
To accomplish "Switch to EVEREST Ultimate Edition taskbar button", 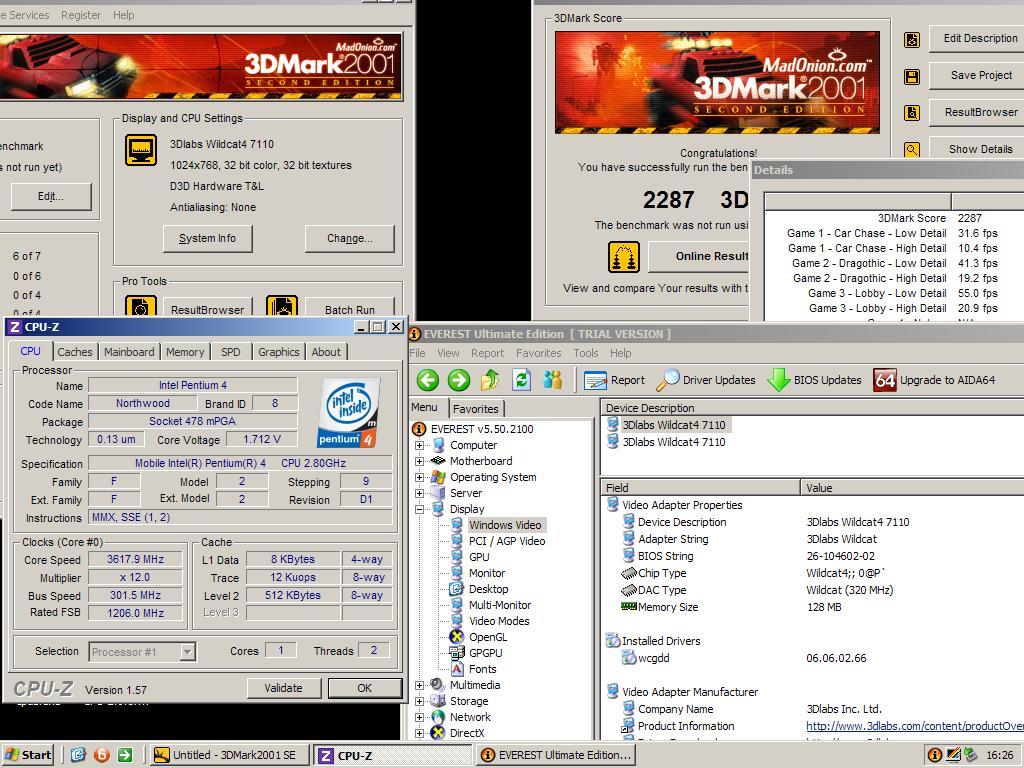I will click(x=556, y=756).
